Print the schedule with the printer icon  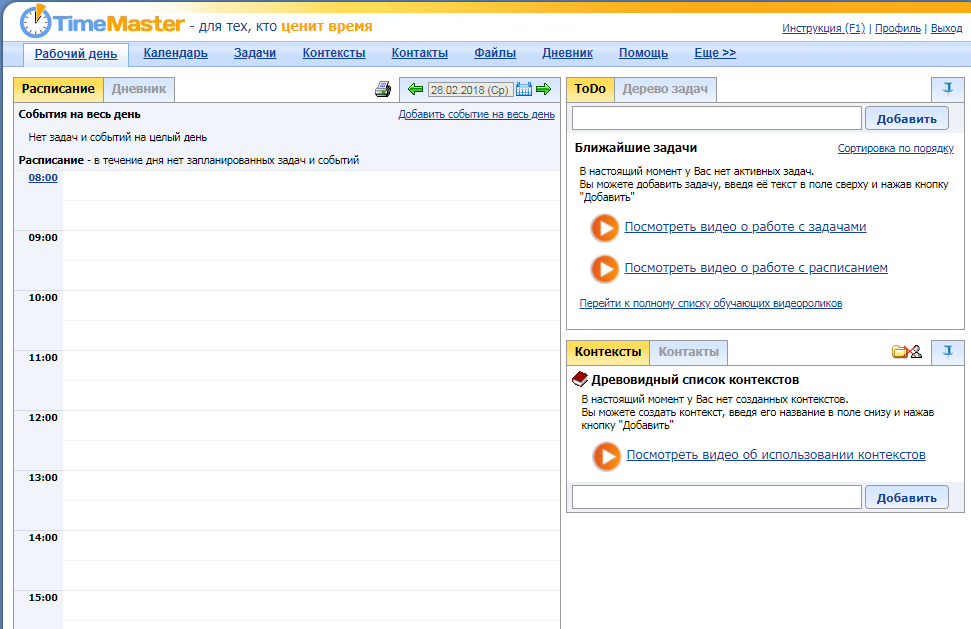click(x=383, y=89)
